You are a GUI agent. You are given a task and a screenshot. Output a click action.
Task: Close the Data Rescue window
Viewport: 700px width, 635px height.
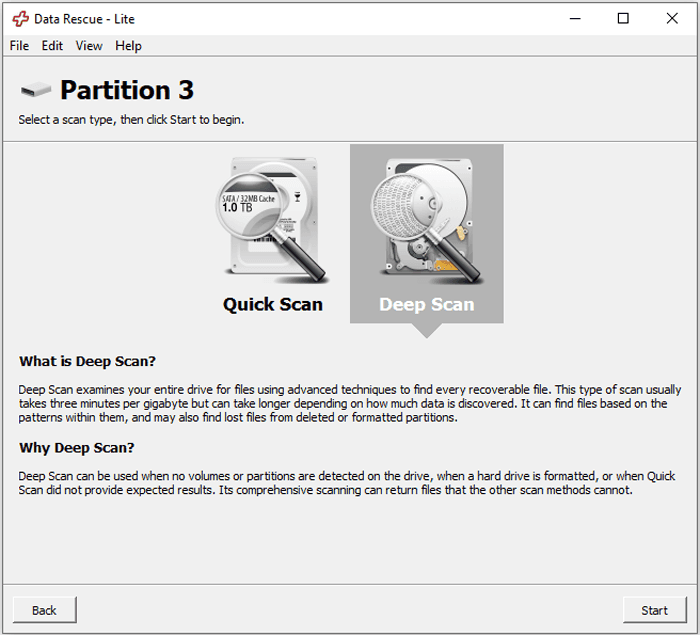coord(672,19)
